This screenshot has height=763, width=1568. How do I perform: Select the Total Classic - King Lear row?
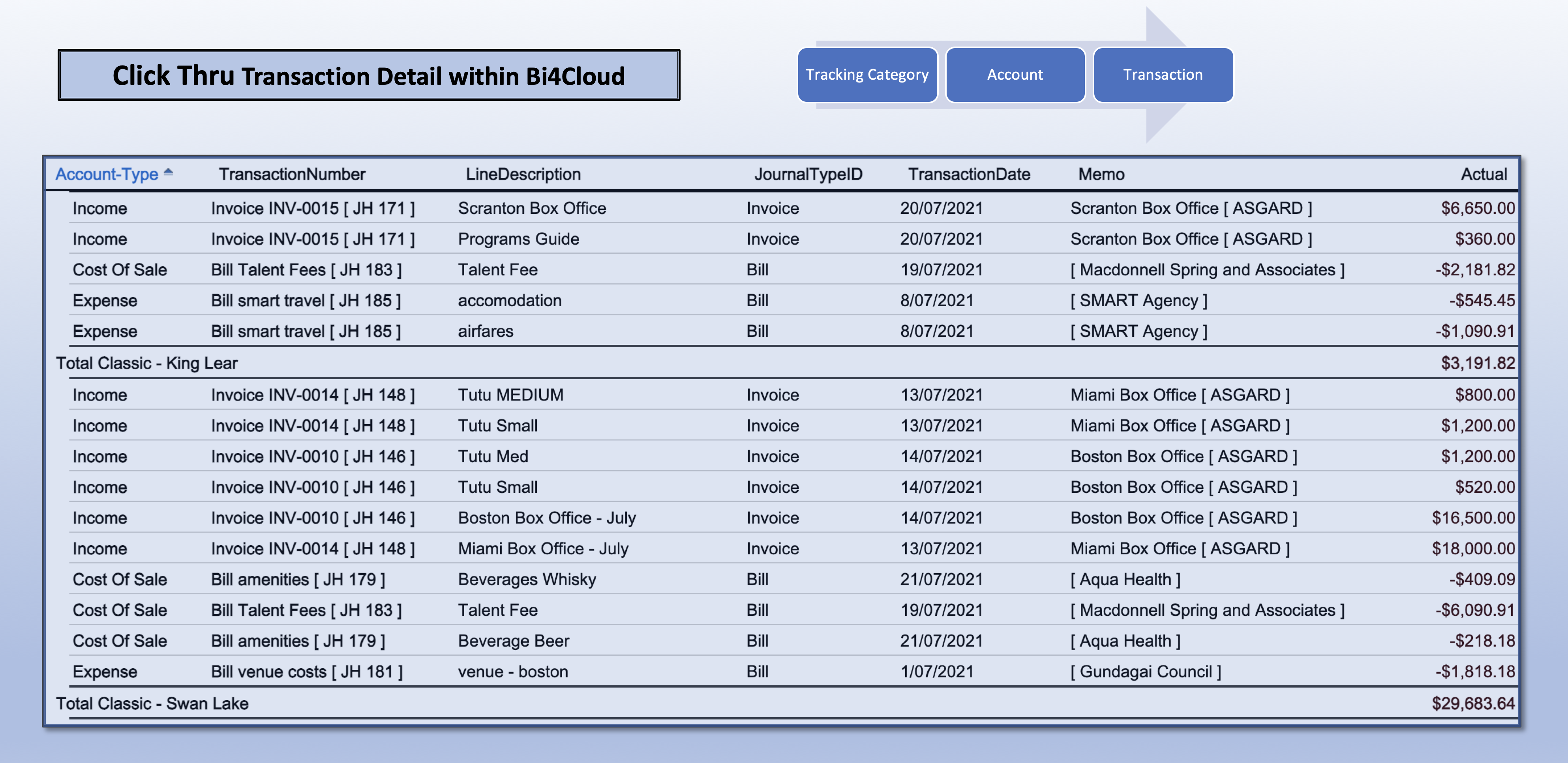click(146, 363)
